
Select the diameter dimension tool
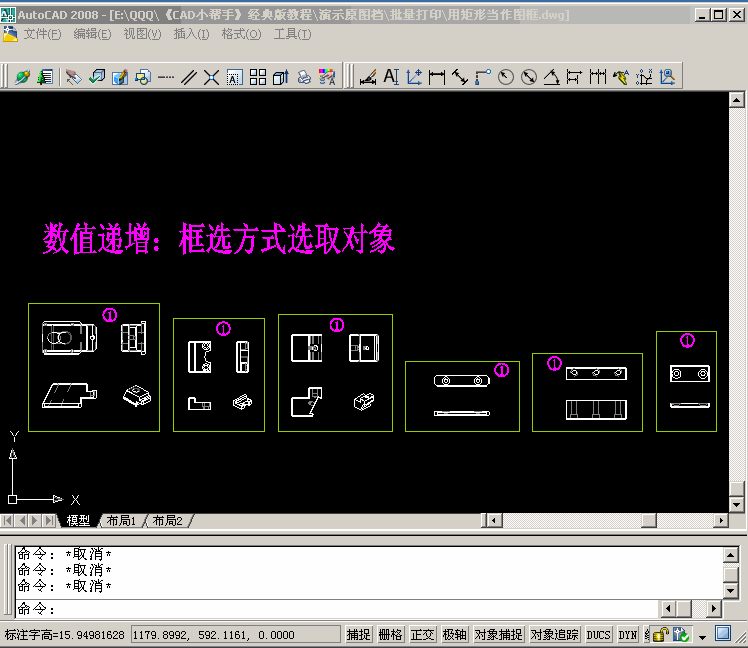coord(529,77)
